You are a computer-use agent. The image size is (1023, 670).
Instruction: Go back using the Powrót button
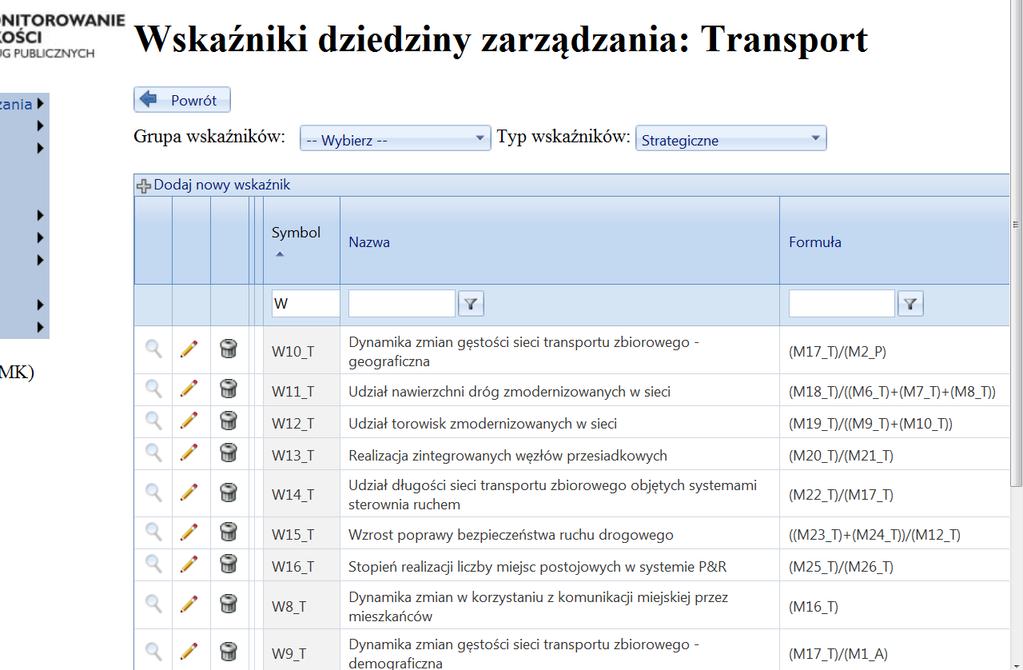pos(182,100)
